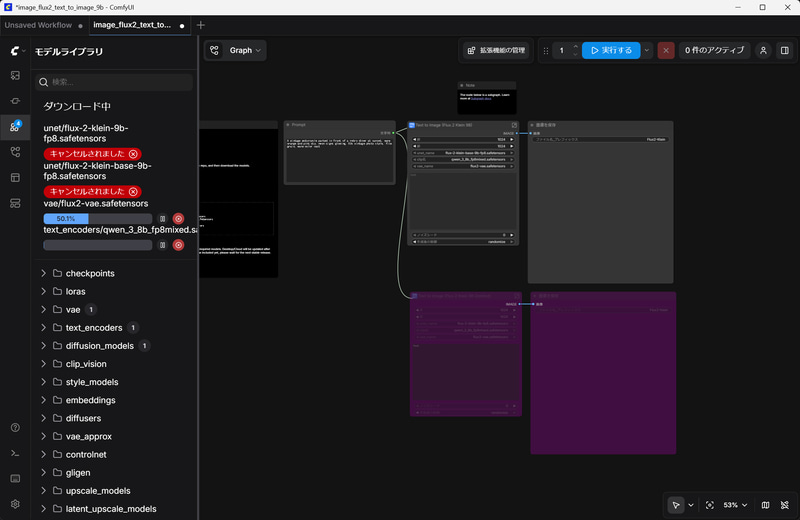Open the run options dropdown arrow

coord(647,51)
